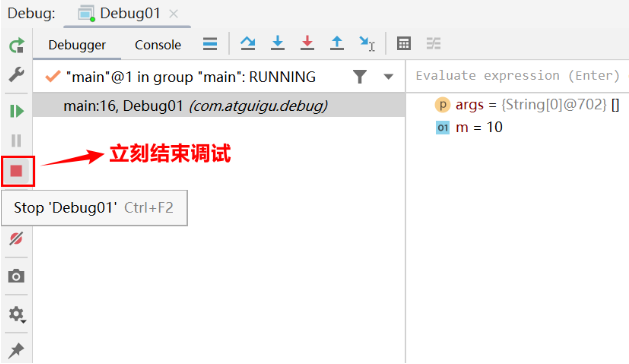Click the Run to Cursor icon
629x364 pixels.
click(x=367, y=43)
